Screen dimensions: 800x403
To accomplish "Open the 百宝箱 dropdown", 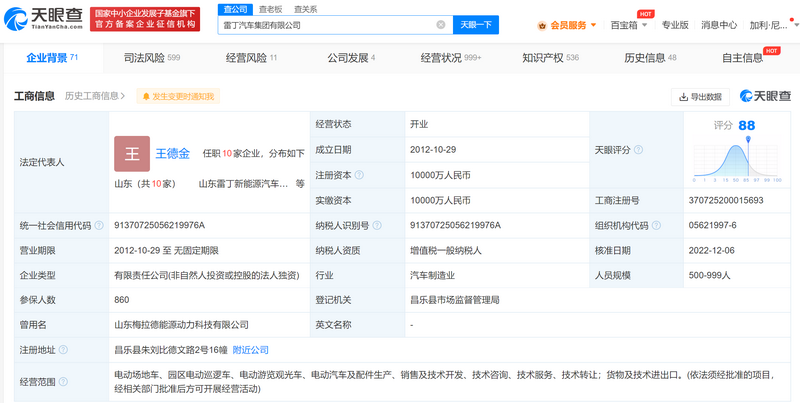I will tap(629, 25).
